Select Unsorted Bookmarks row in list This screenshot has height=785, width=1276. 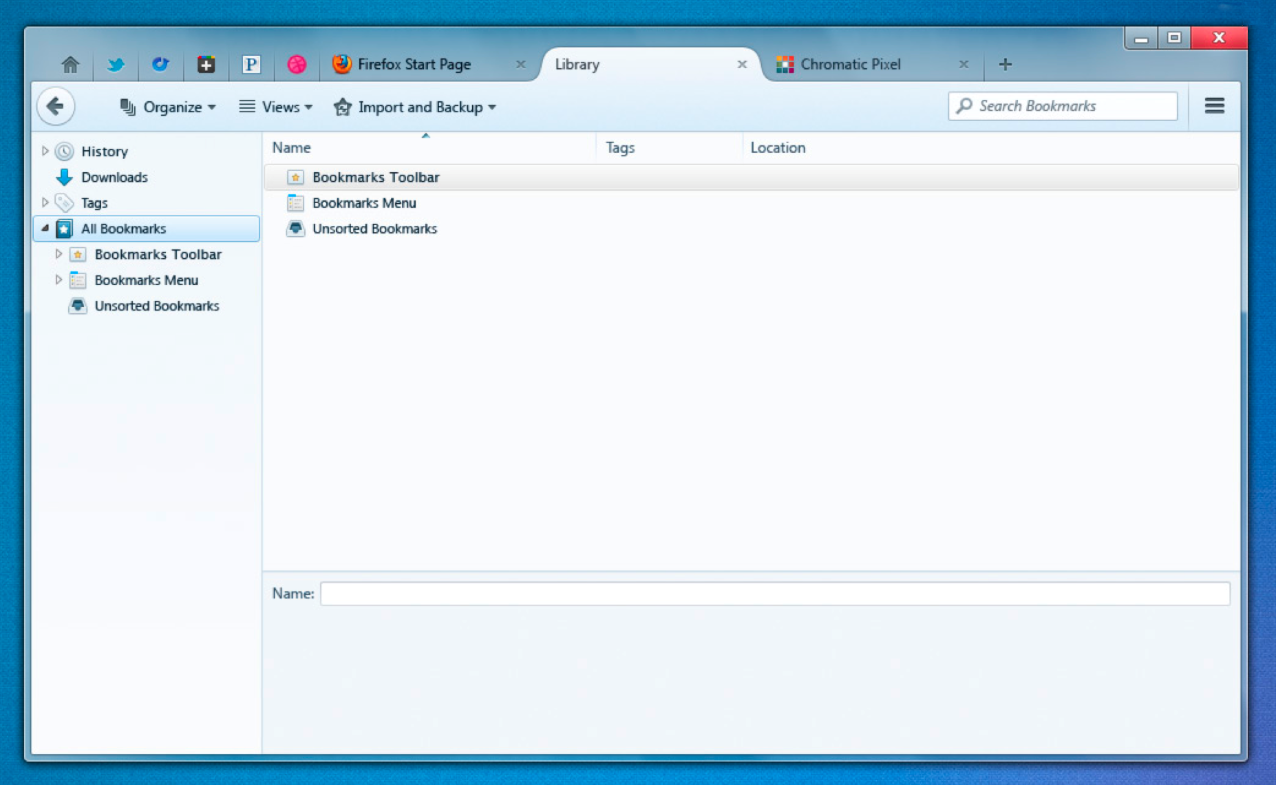coord(751,229)
